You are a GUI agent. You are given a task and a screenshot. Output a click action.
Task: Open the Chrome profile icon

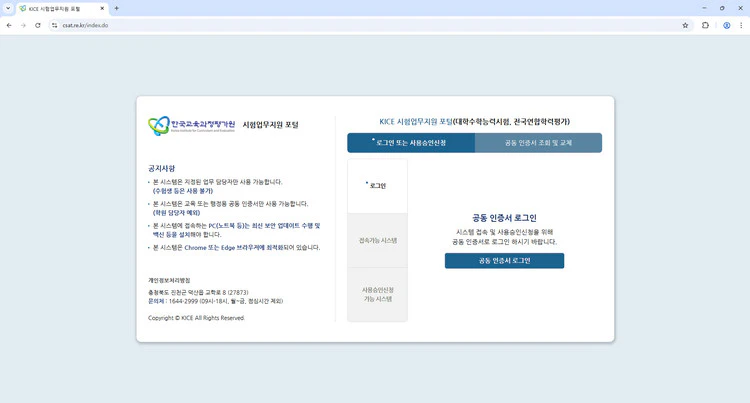click(x=727, y=25)
